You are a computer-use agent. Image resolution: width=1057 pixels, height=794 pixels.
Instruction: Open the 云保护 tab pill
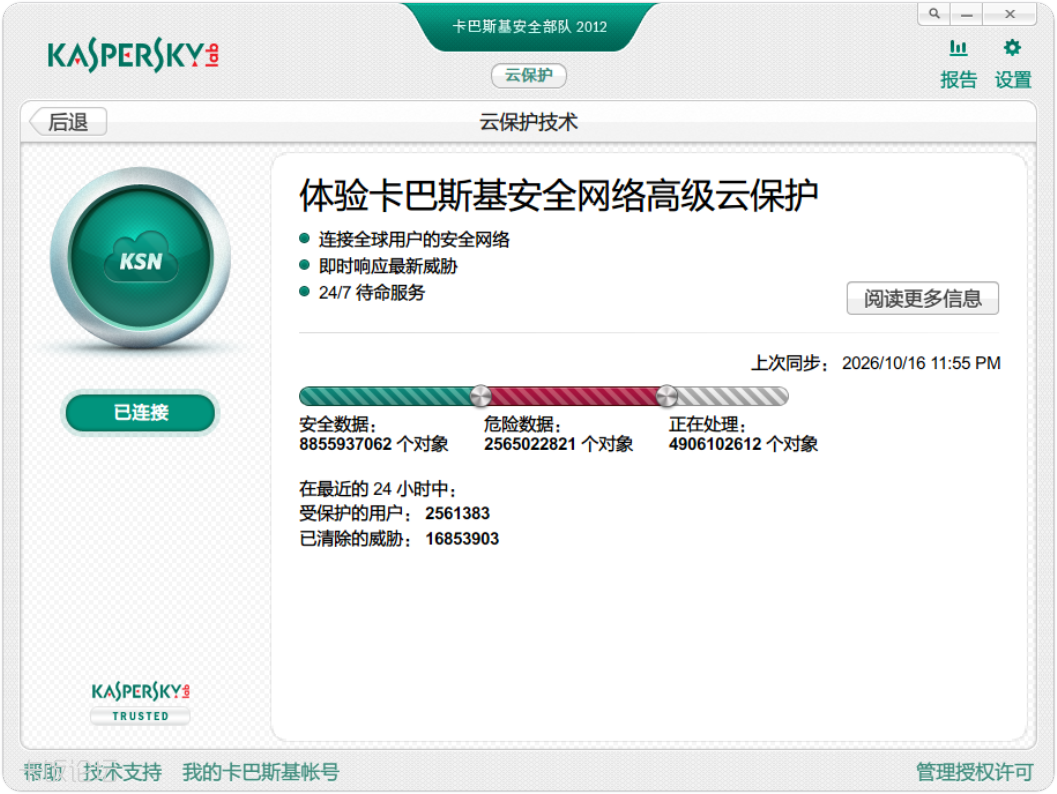coord(528,75)
